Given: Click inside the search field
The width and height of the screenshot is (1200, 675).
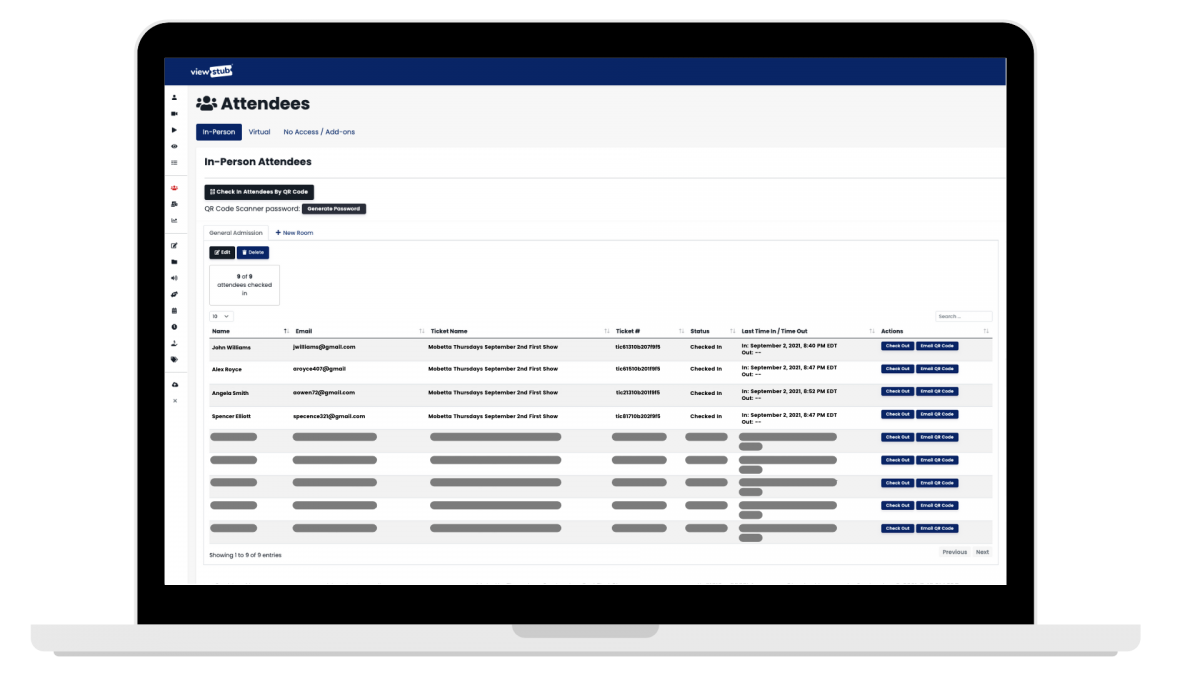Looking at the screenshot, I should click(962, 315).
